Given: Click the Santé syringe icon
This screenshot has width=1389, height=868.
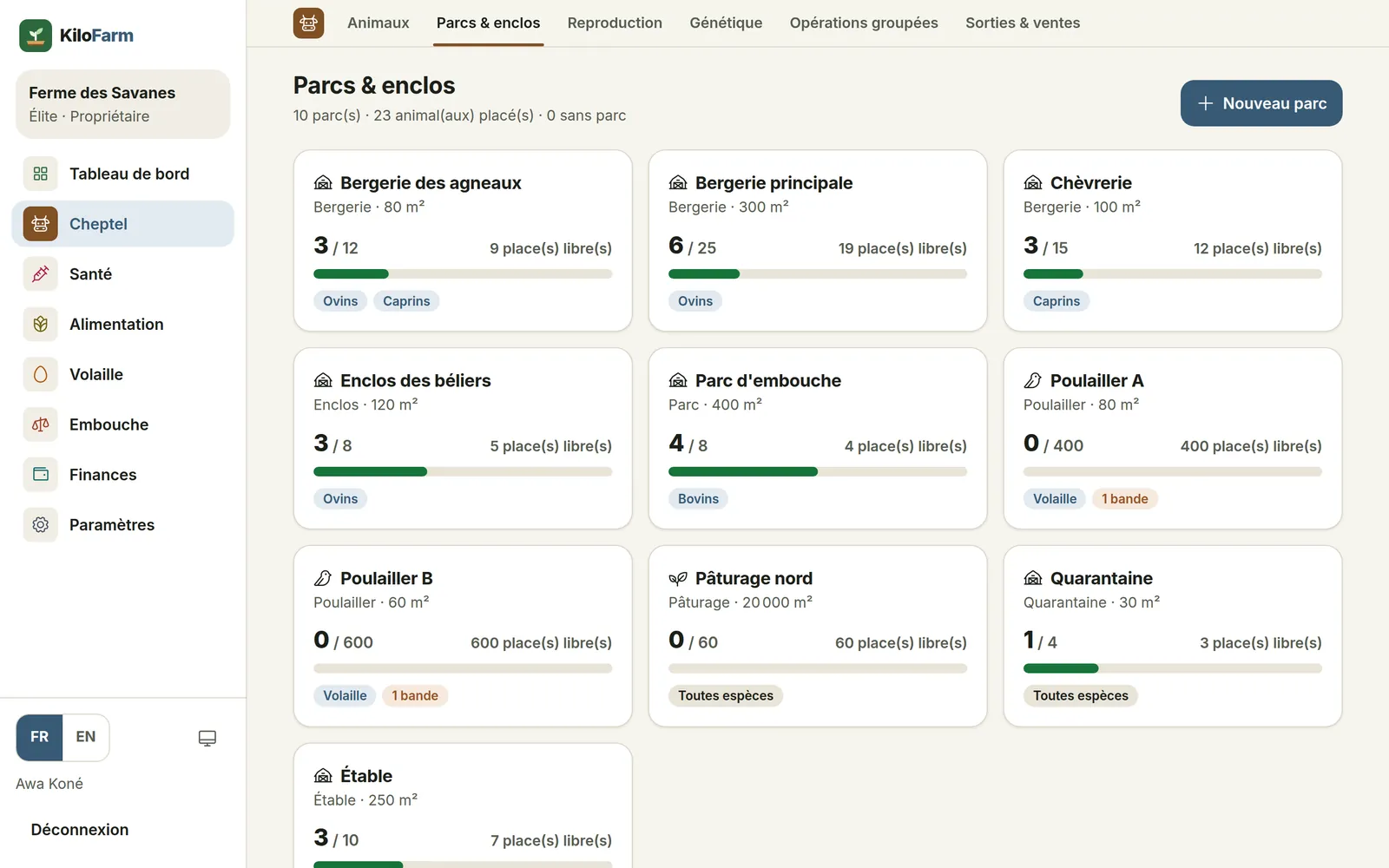Looking at the screenshot, I should coord(40,274).
